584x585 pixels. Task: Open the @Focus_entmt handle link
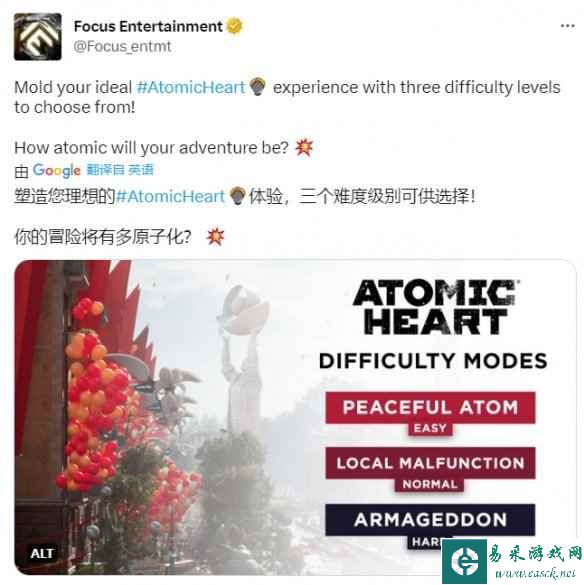click(122, 47)
